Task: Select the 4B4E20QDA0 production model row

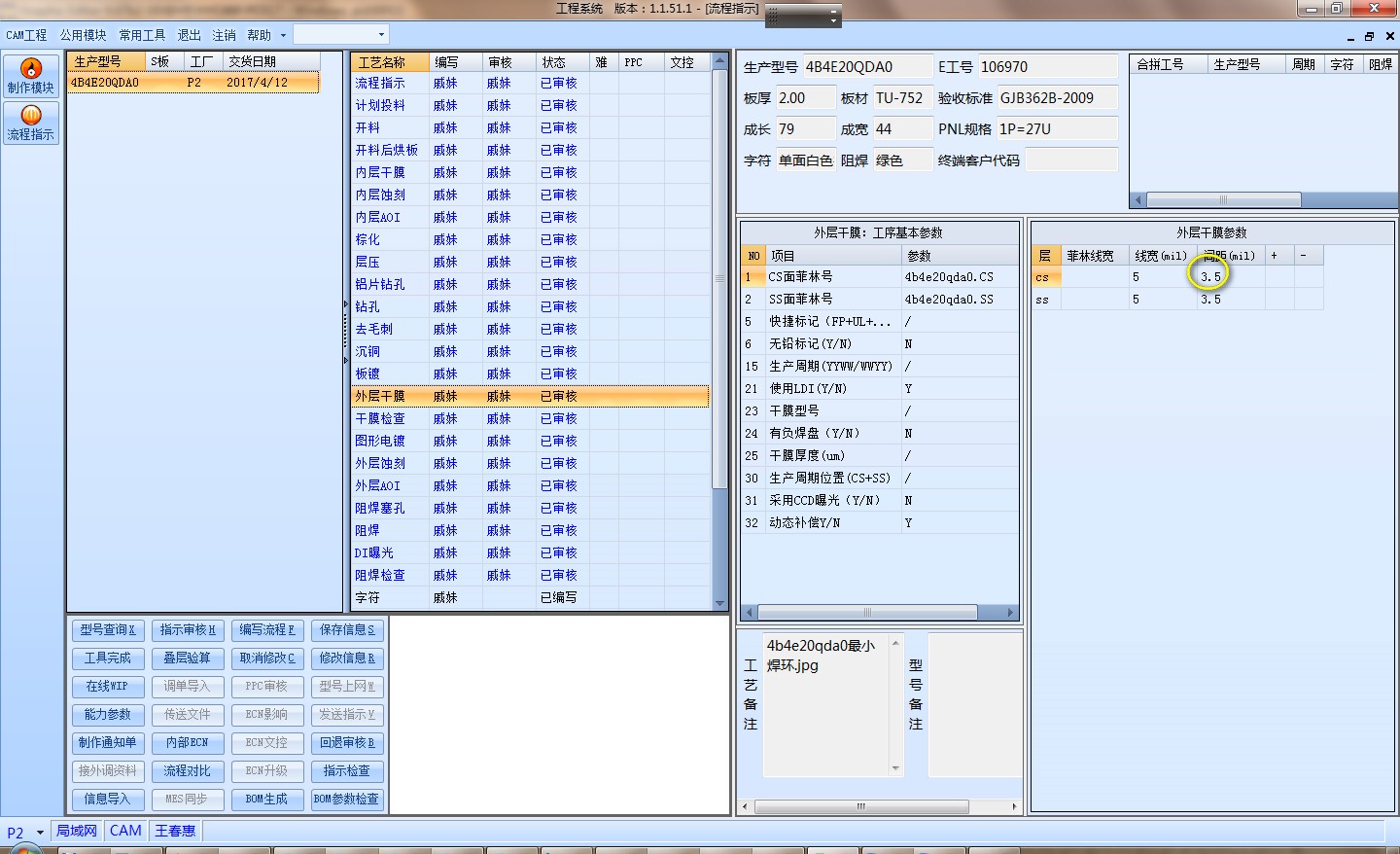Action: 193,83
